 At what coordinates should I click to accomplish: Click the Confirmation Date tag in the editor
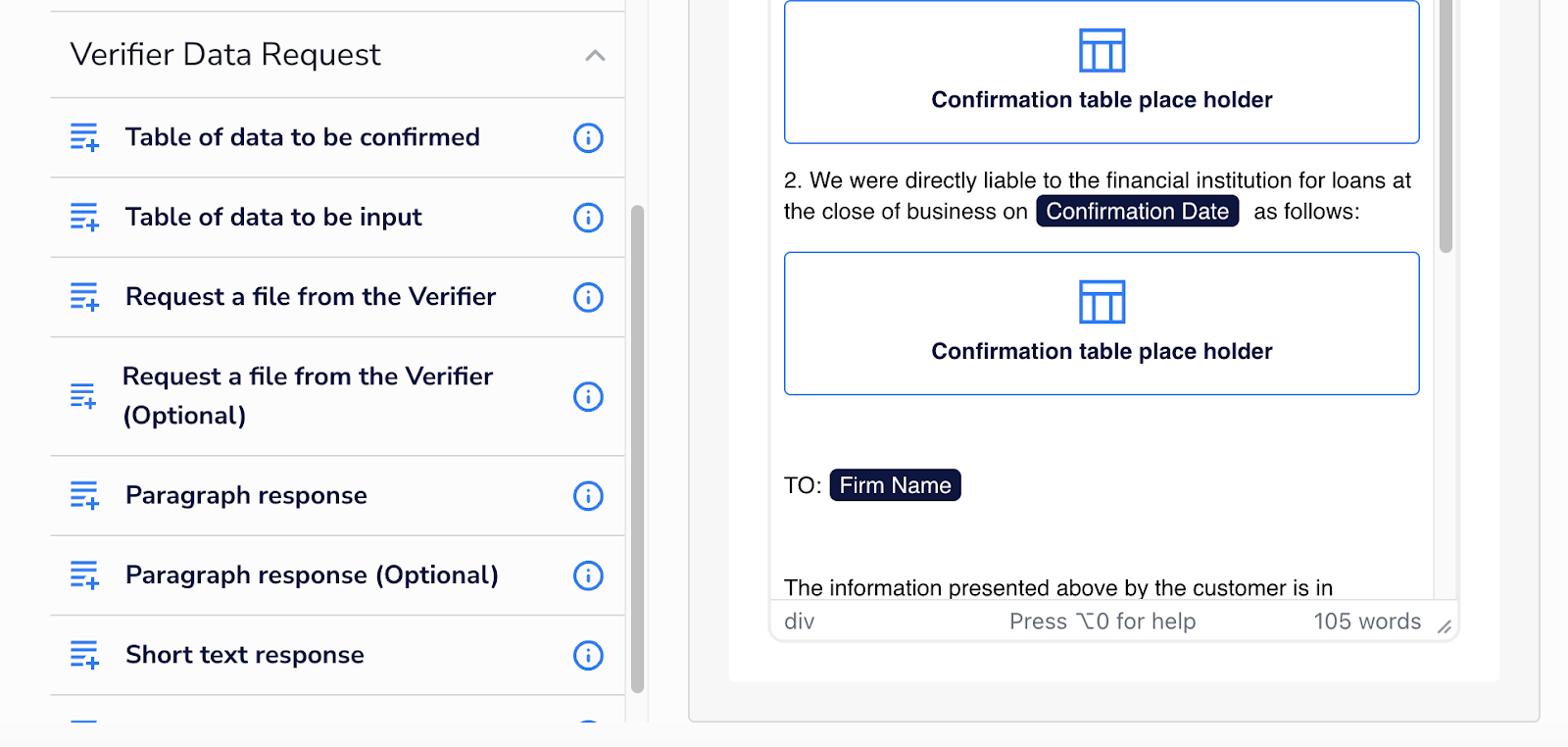pyautogui.click(x=1138, y=212)
